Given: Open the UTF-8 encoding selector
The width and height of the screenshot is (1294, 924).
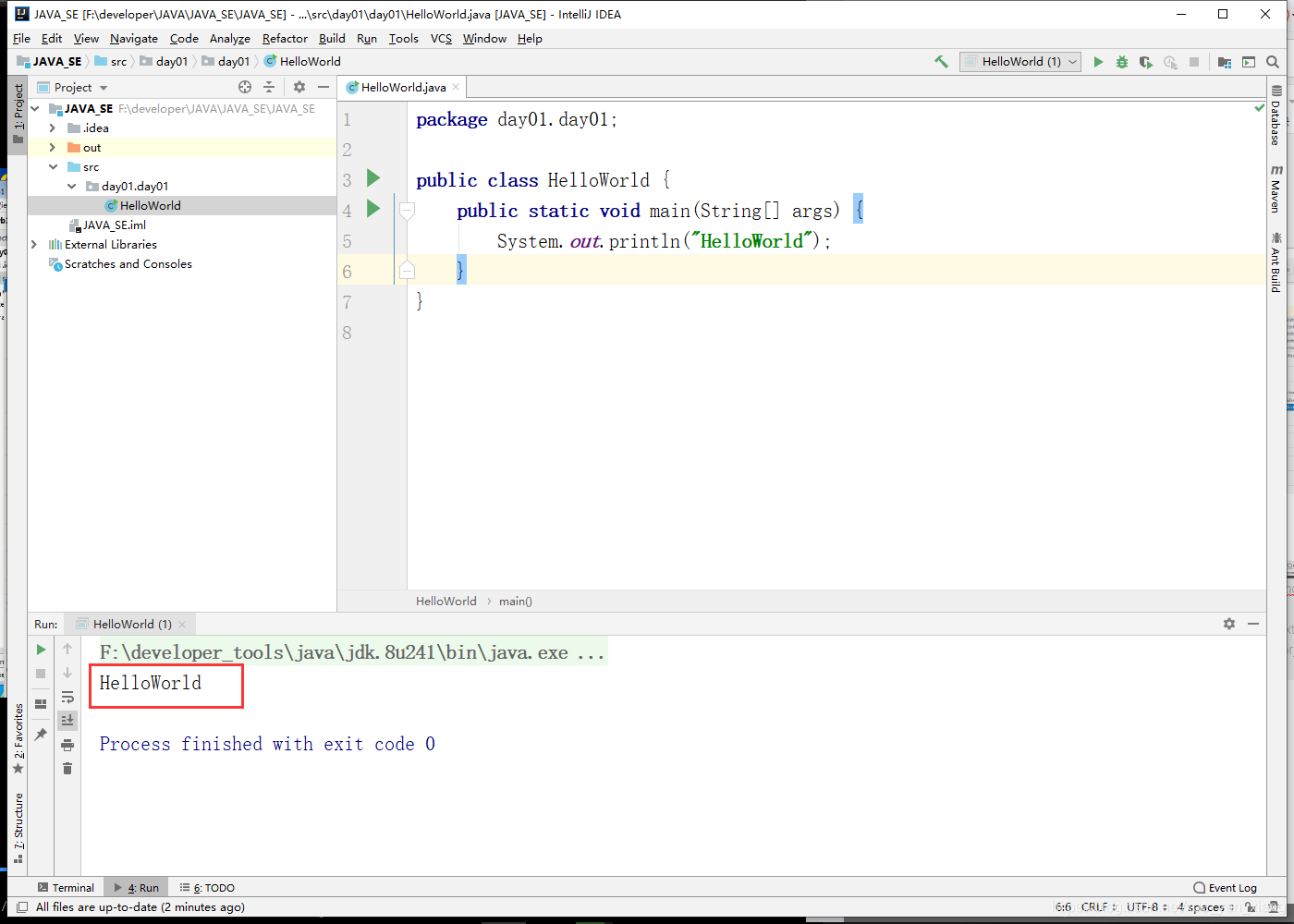Looking at the screenshot, I should click(1146, 907).
